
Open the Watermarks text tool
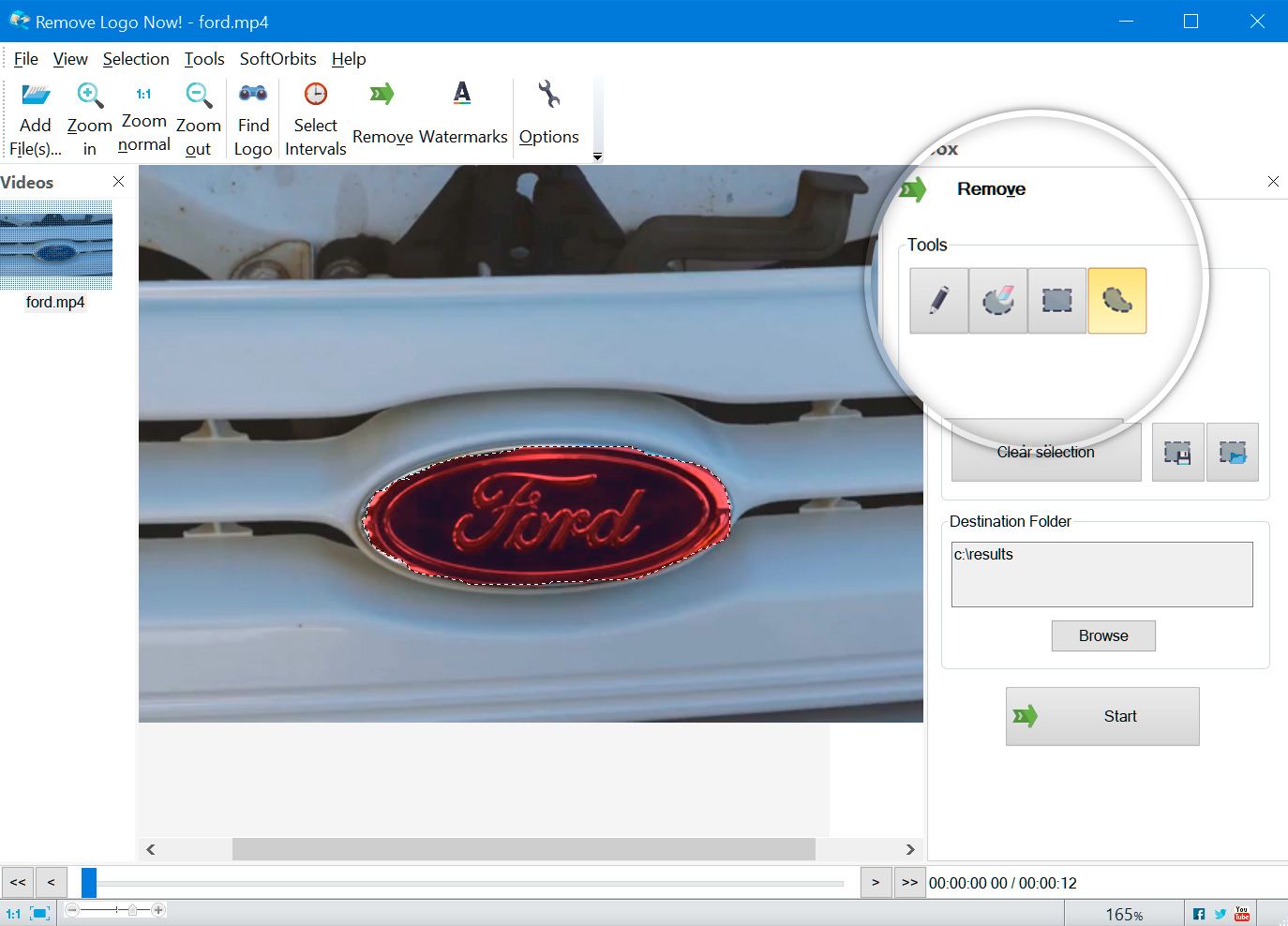(462, 93)
